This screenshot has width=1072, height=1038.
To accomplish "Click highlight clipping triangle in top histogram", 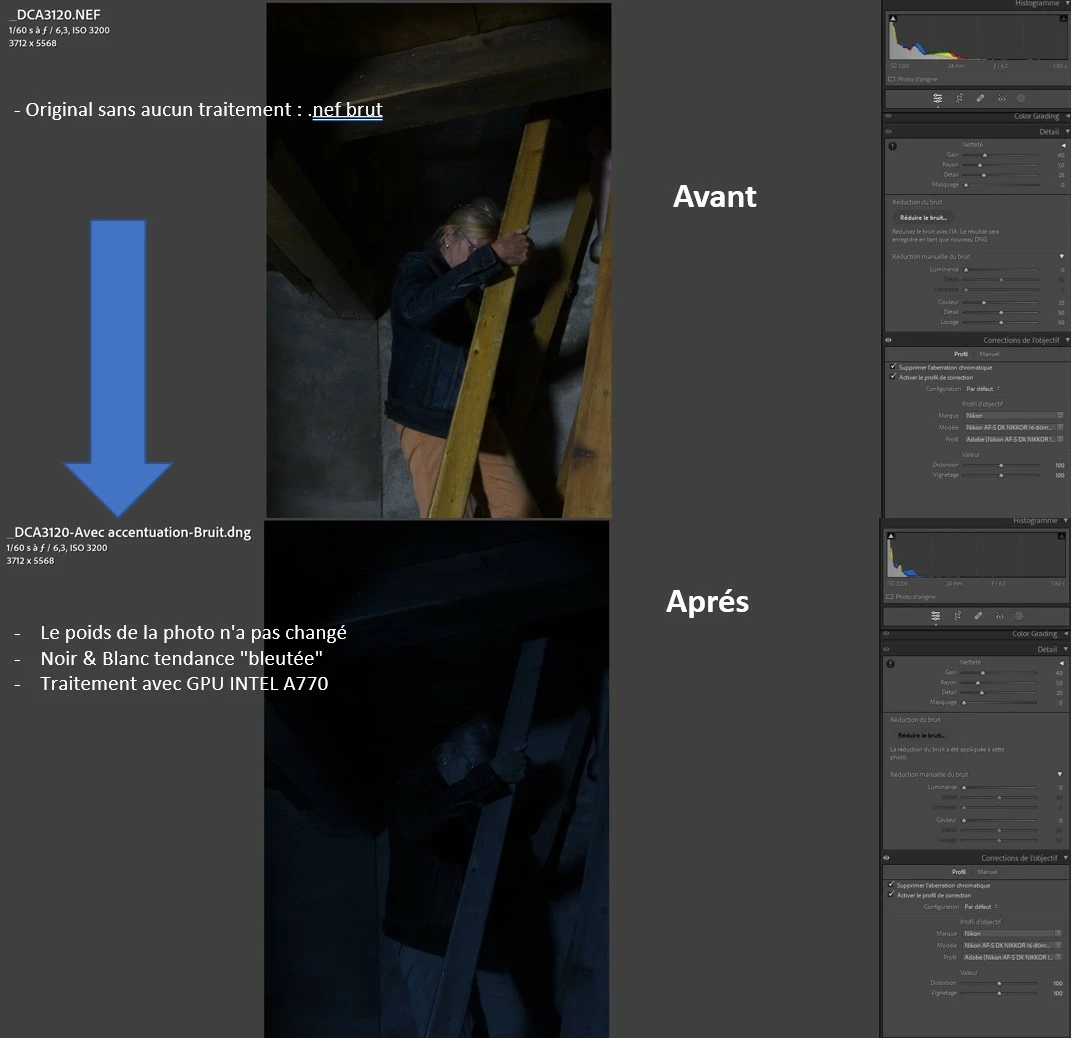I will [1062, 18].
